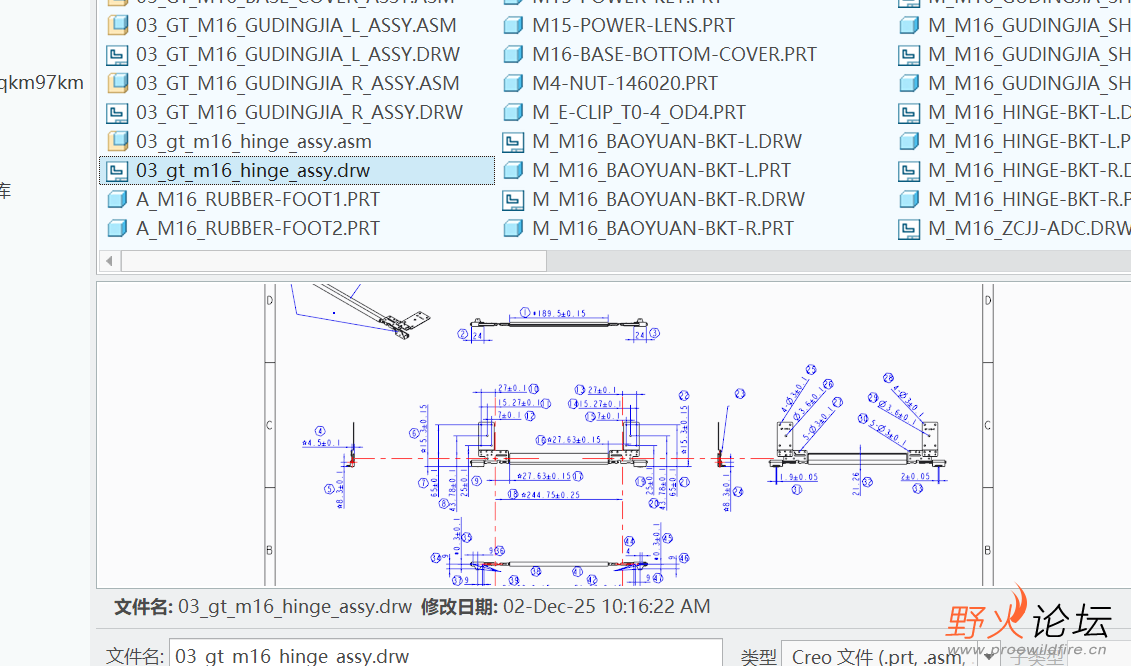Click the assembly icon beside 03_GT_M16_GUDINGJIA_R_ASSY.ASM
This screenshot has width=1131, height=666.
point(117,83)
